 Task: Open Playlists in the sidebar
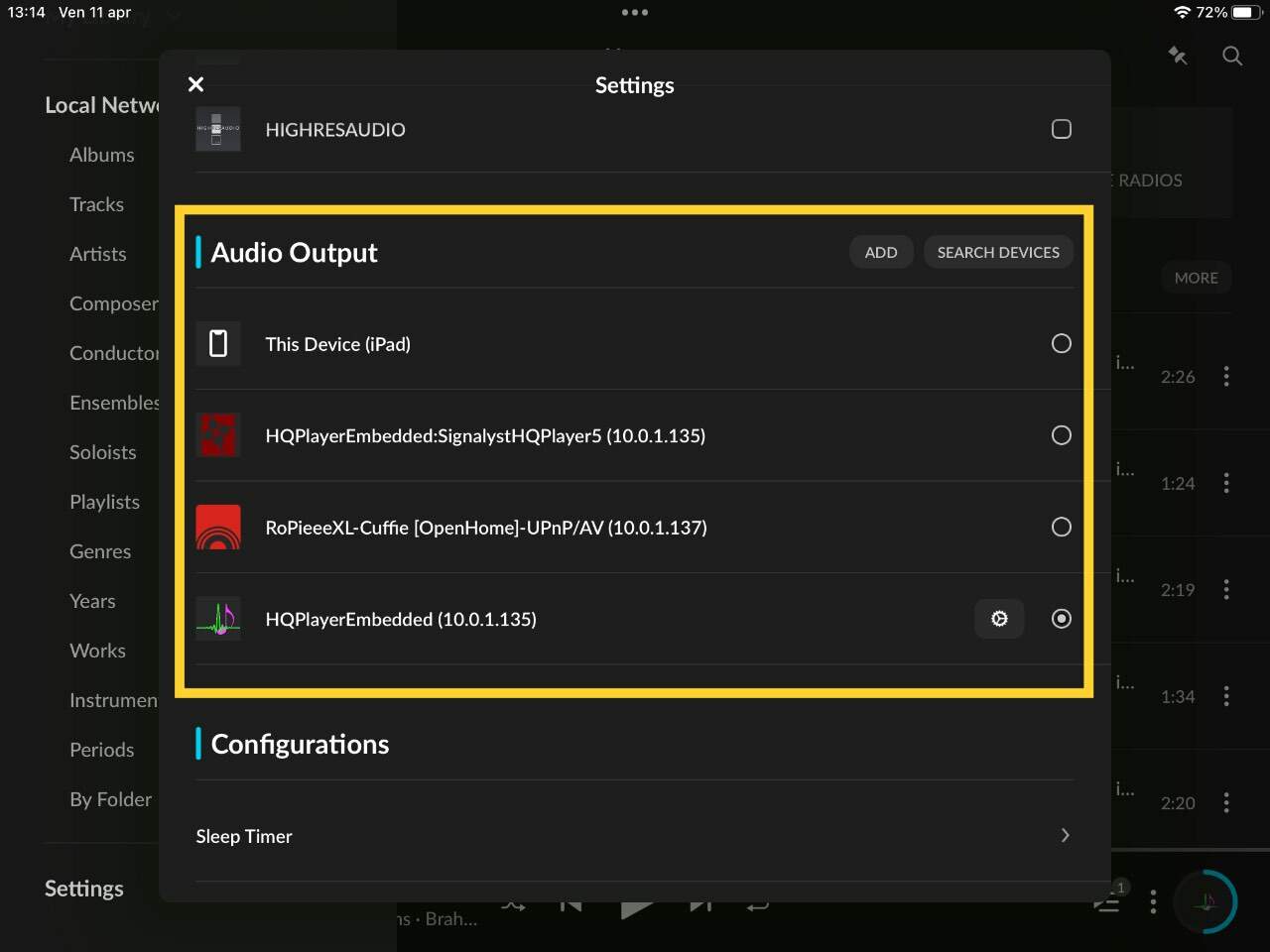pos(104,502)
